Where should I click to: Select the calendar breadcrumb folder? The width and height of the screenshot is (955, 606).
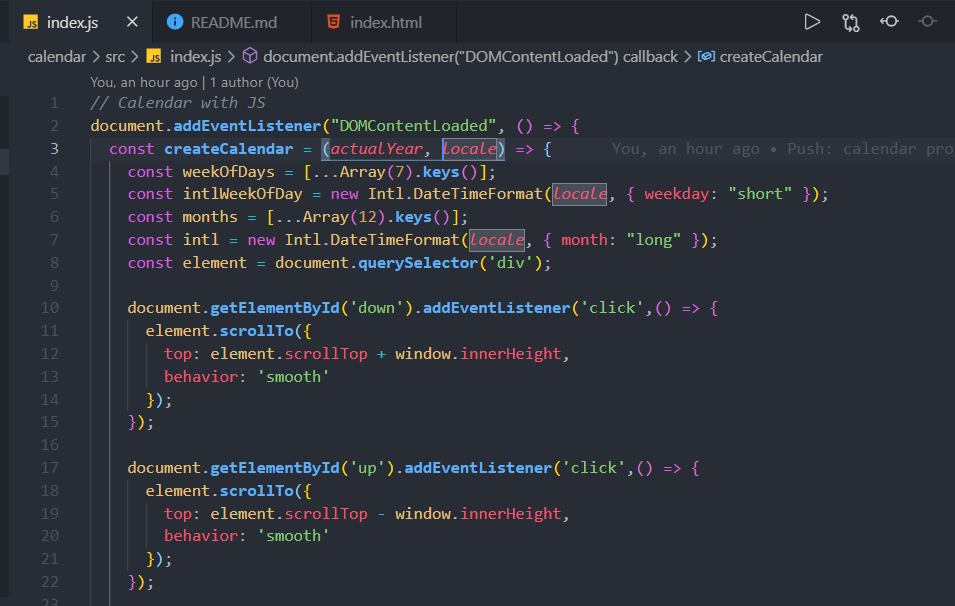pos(57,57)
